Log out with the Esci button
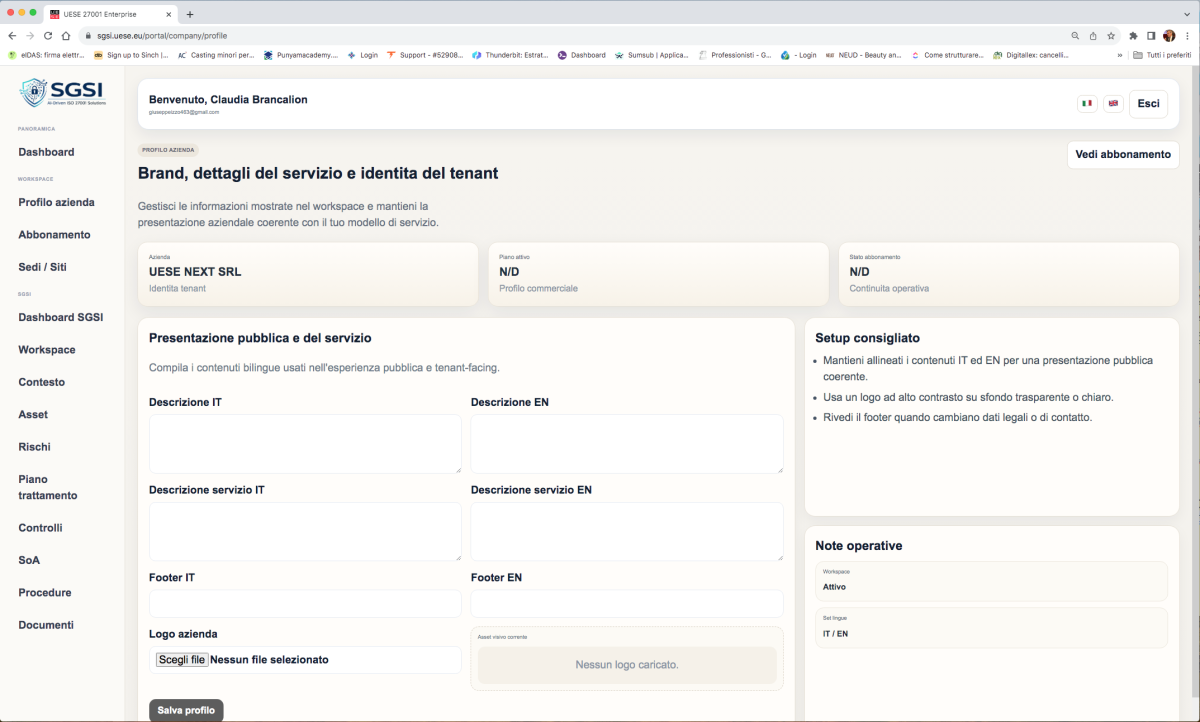The height and width of the screenshot is (722, 1200). tap(1148, 104)
